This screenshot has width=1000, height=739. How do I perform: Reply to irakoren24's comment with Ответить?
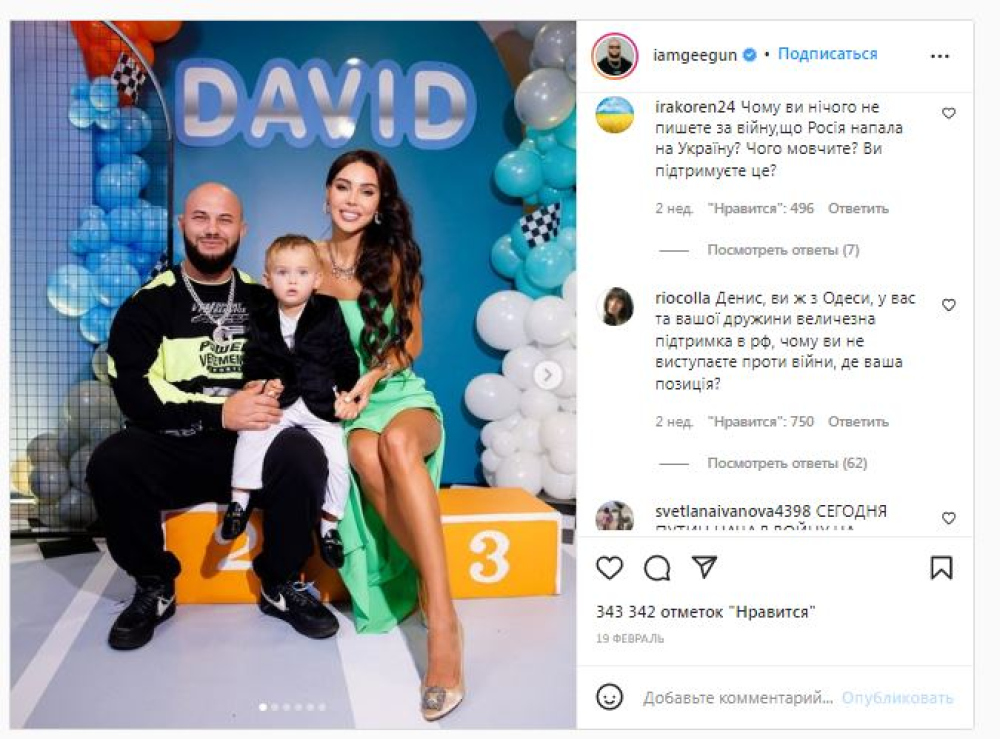click(858, 209)
